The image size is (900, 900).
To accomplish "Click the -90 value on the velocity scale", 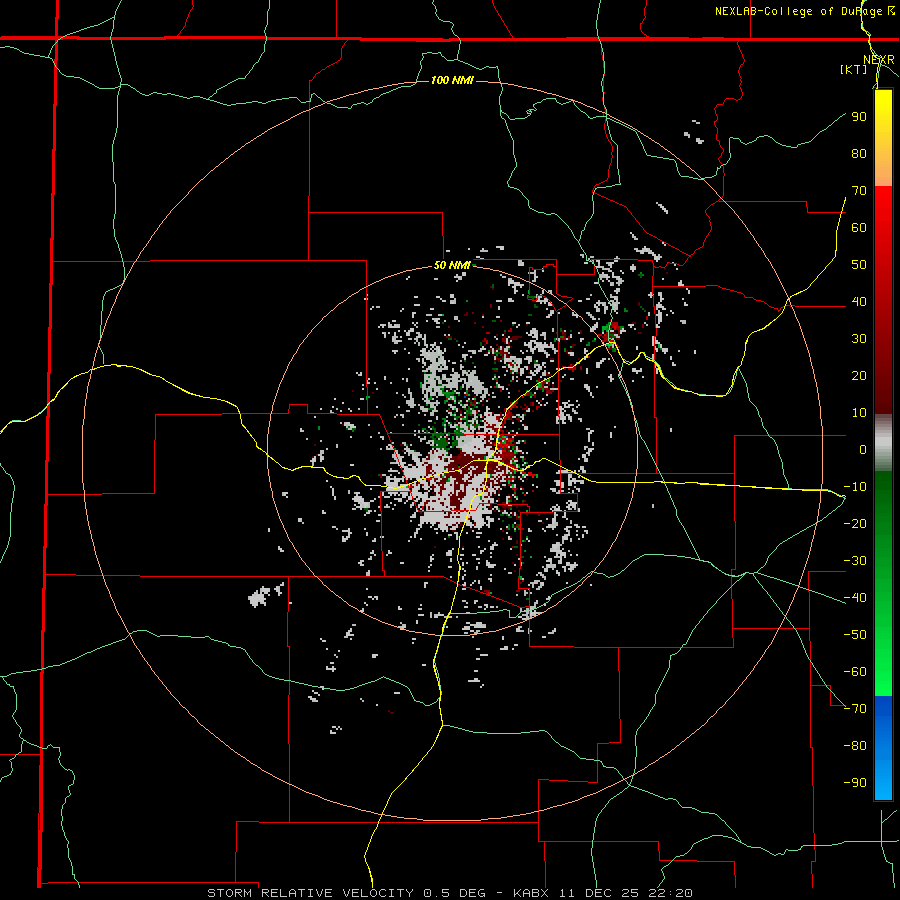I will click(855, 782).
